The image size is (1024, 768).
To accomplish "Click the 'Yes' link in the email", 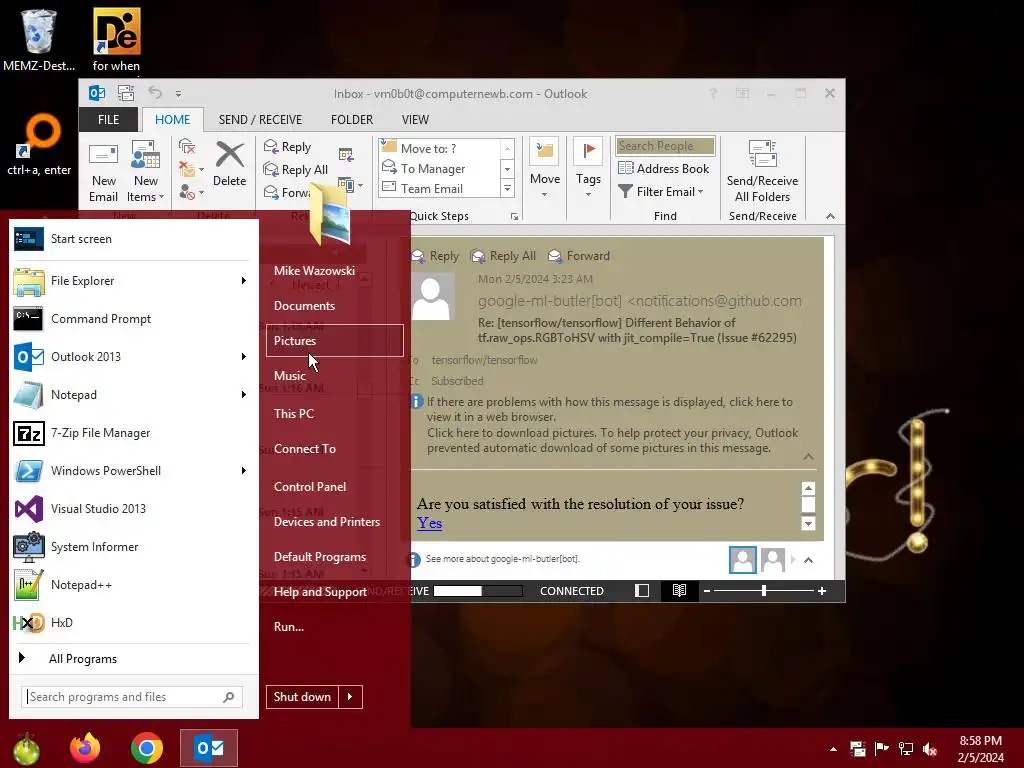I will 430,523.
